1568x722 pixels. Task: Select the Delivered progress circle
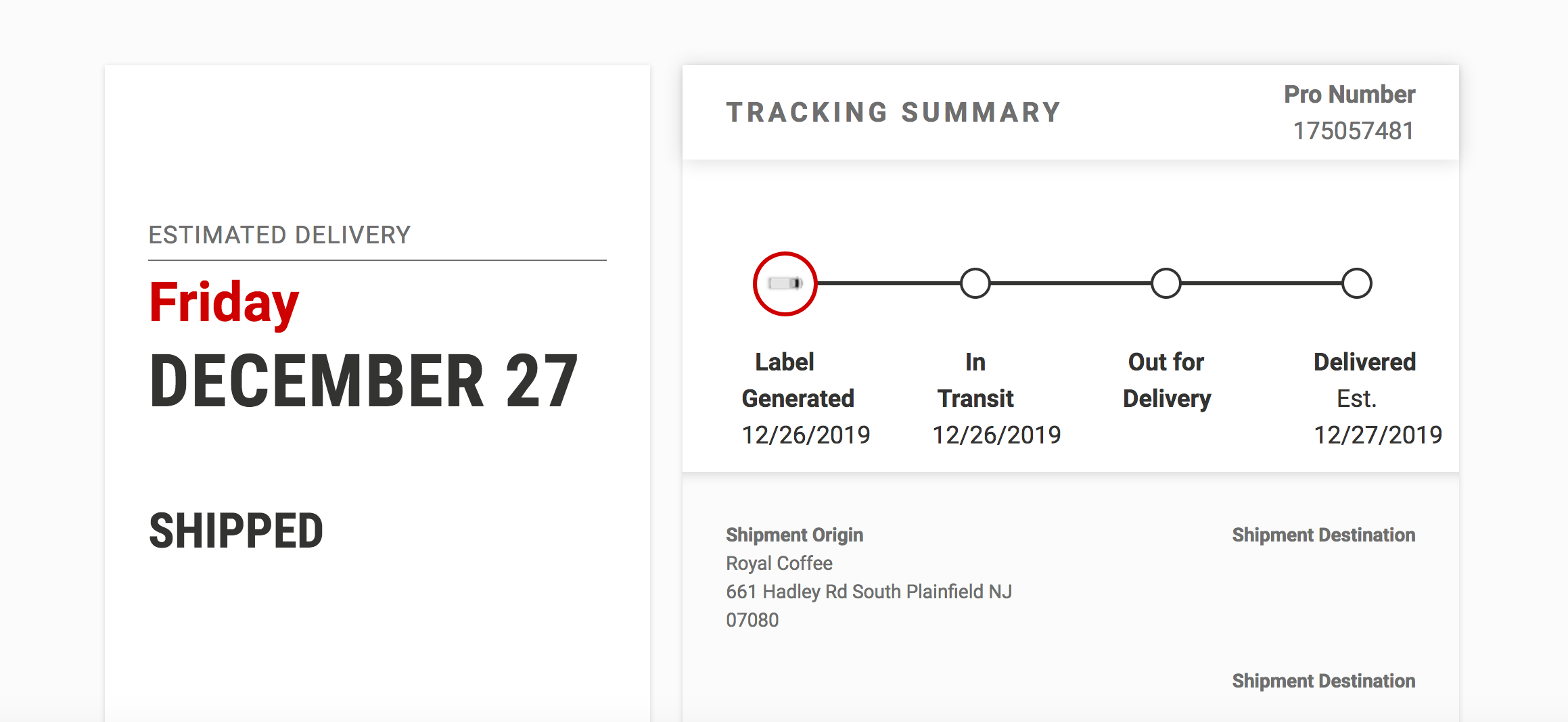(x=1357, y=283)
